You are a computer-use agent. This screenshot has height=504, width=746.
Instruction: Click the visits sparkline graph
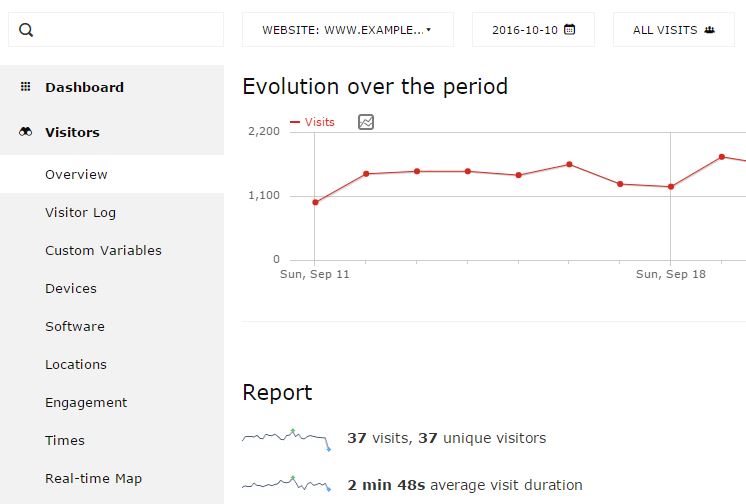[287, 438]
